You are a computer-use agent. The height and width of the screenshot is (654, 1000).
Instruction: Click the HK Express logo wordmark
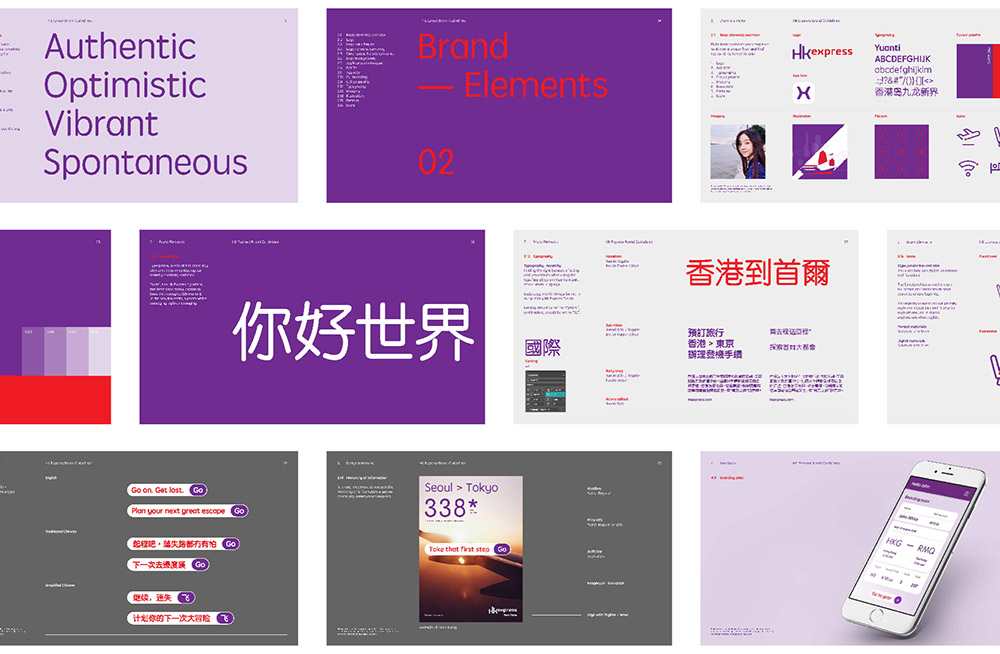coord(822,52)
